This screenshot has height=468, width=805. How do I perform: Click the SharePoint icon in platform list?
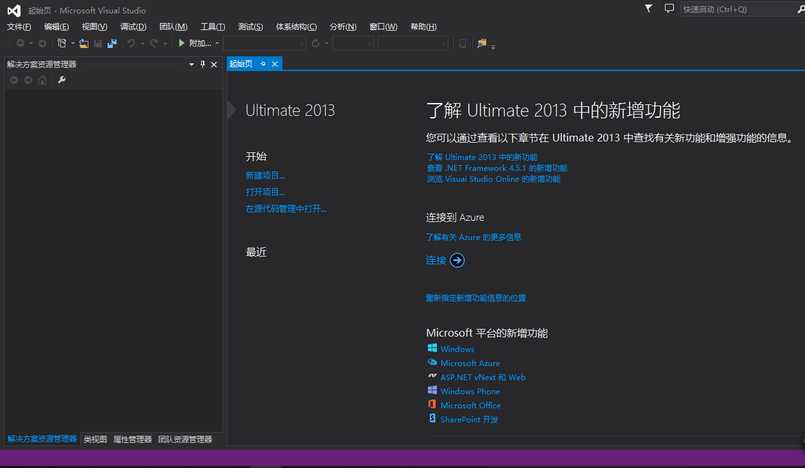coord(432,418)
